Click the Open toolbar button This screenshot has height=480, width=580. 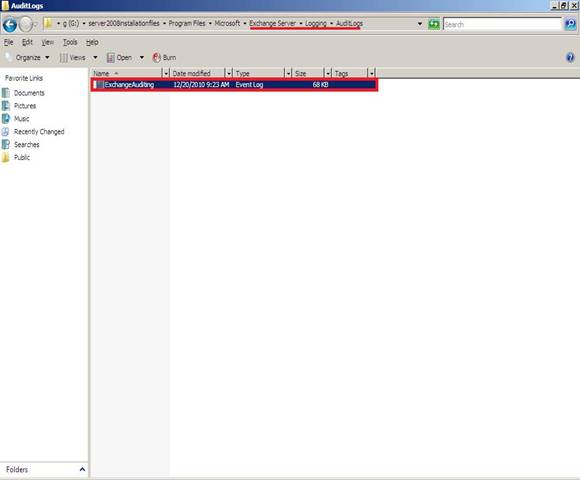pos(119,57)
